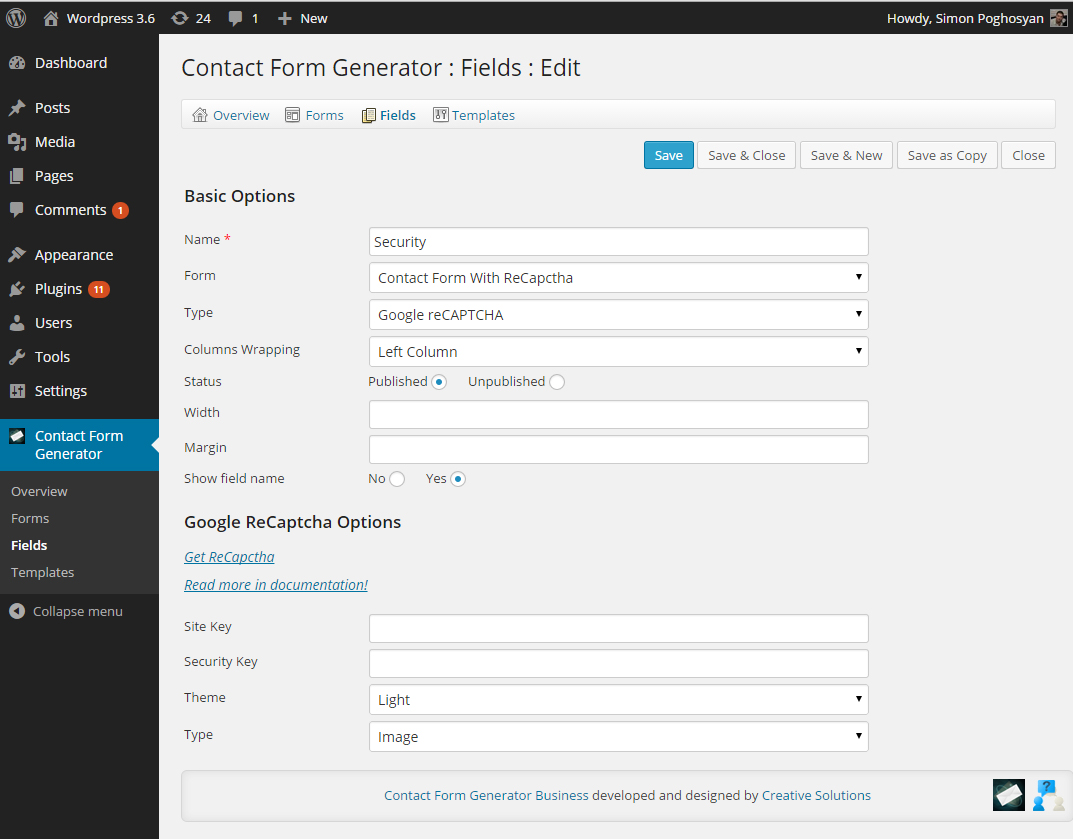Open Templates in the sidebar submenu
Screen dimensions: 1073x839
click(x=42, y=572)
